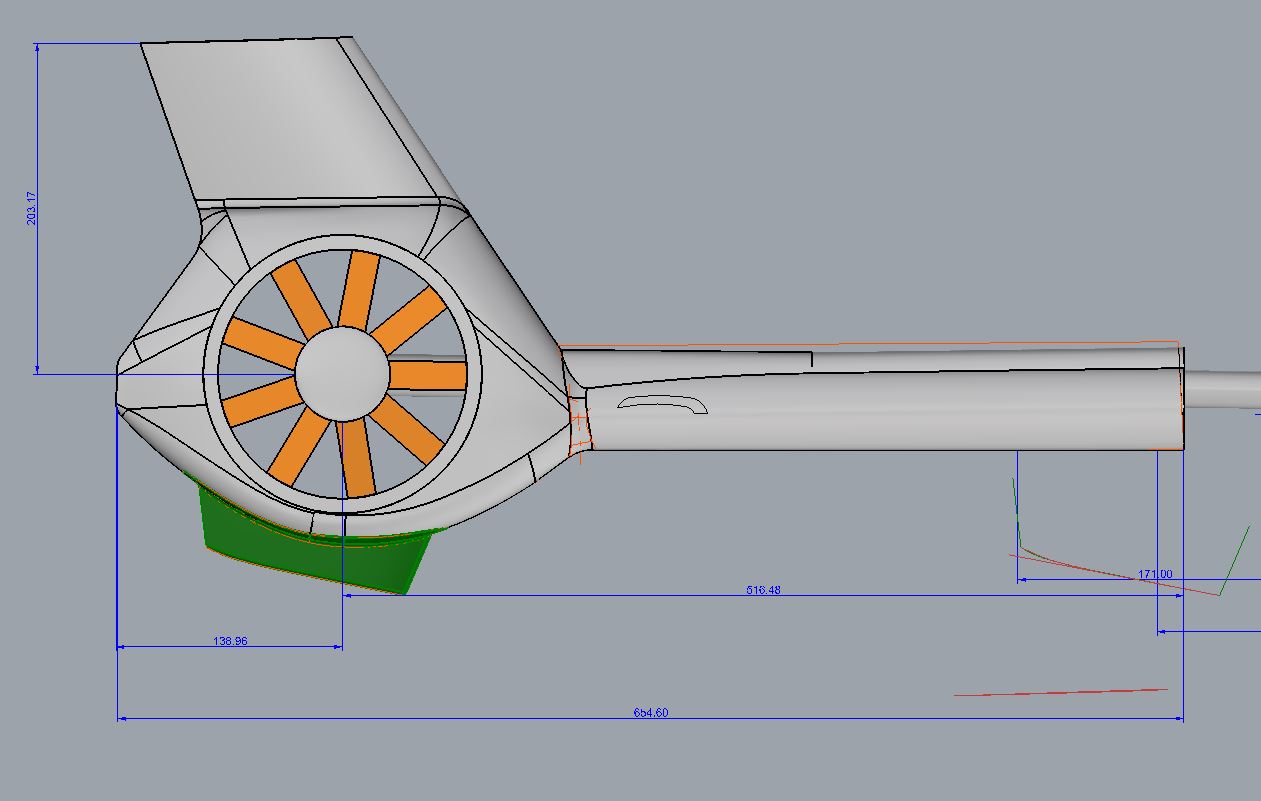
Task: Click the 654.60 overall length dimension
Action: [650, 713]
